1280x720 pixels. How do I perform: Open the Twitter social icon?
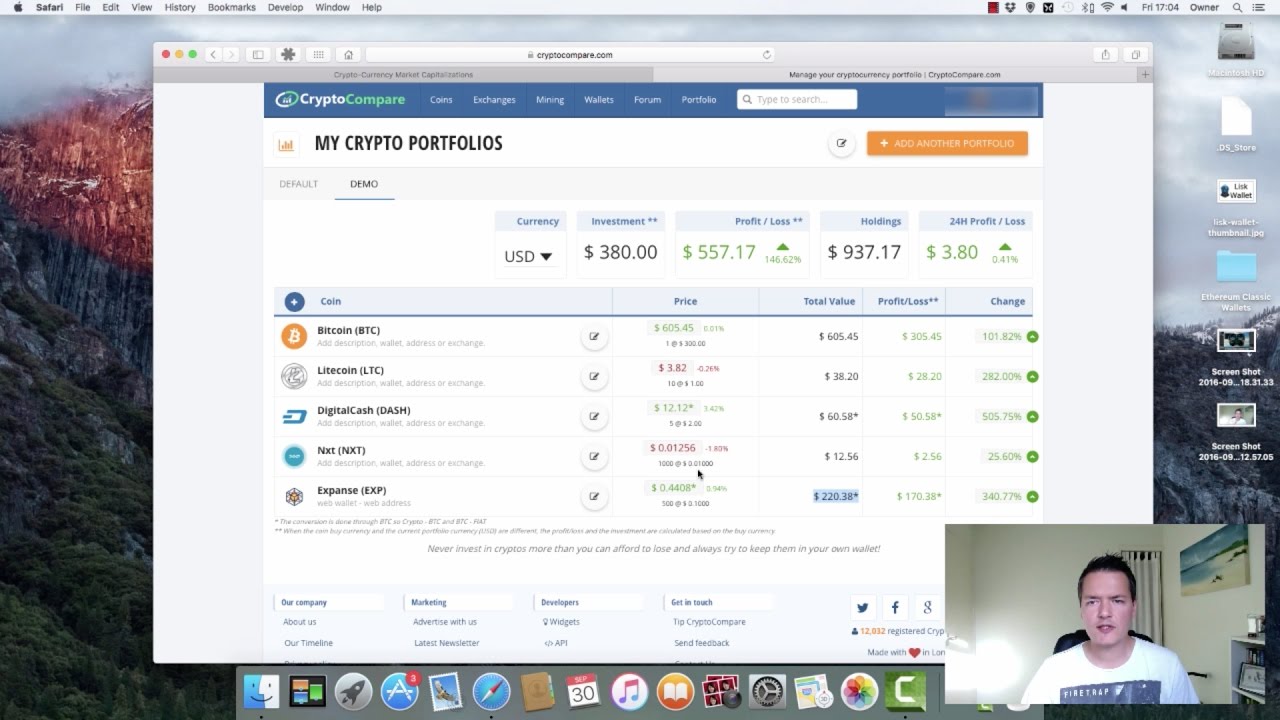(x=862, y=607)
